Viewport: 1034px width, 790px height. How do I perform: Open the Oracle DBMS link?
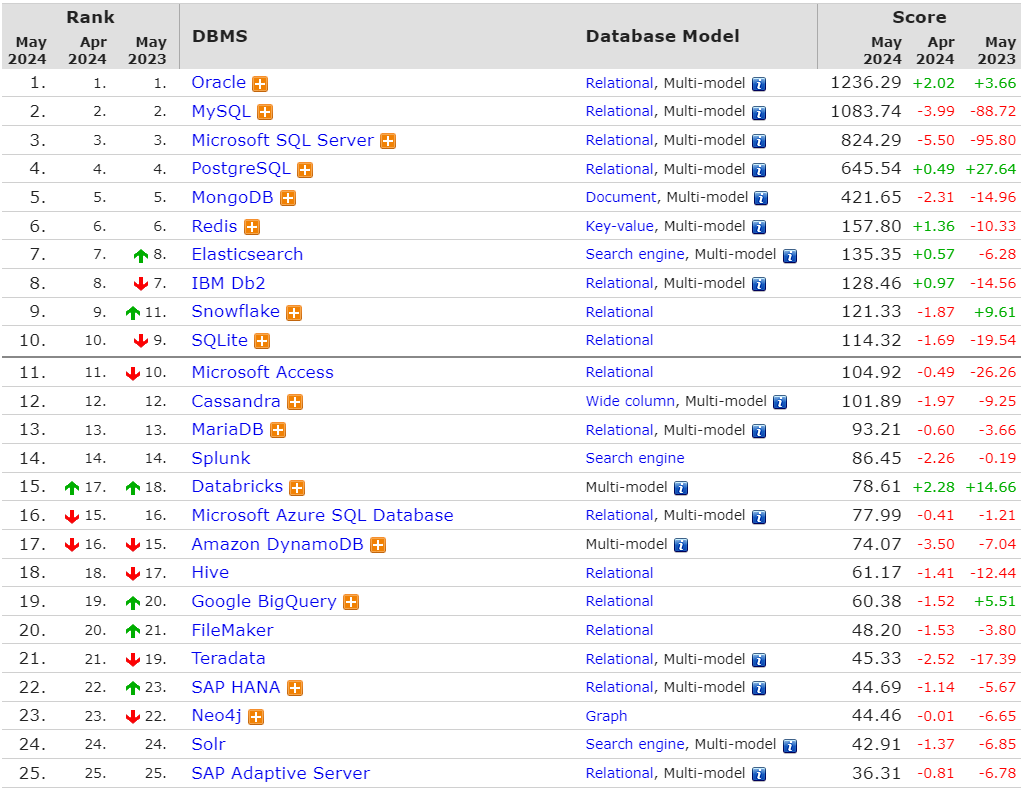218,82
